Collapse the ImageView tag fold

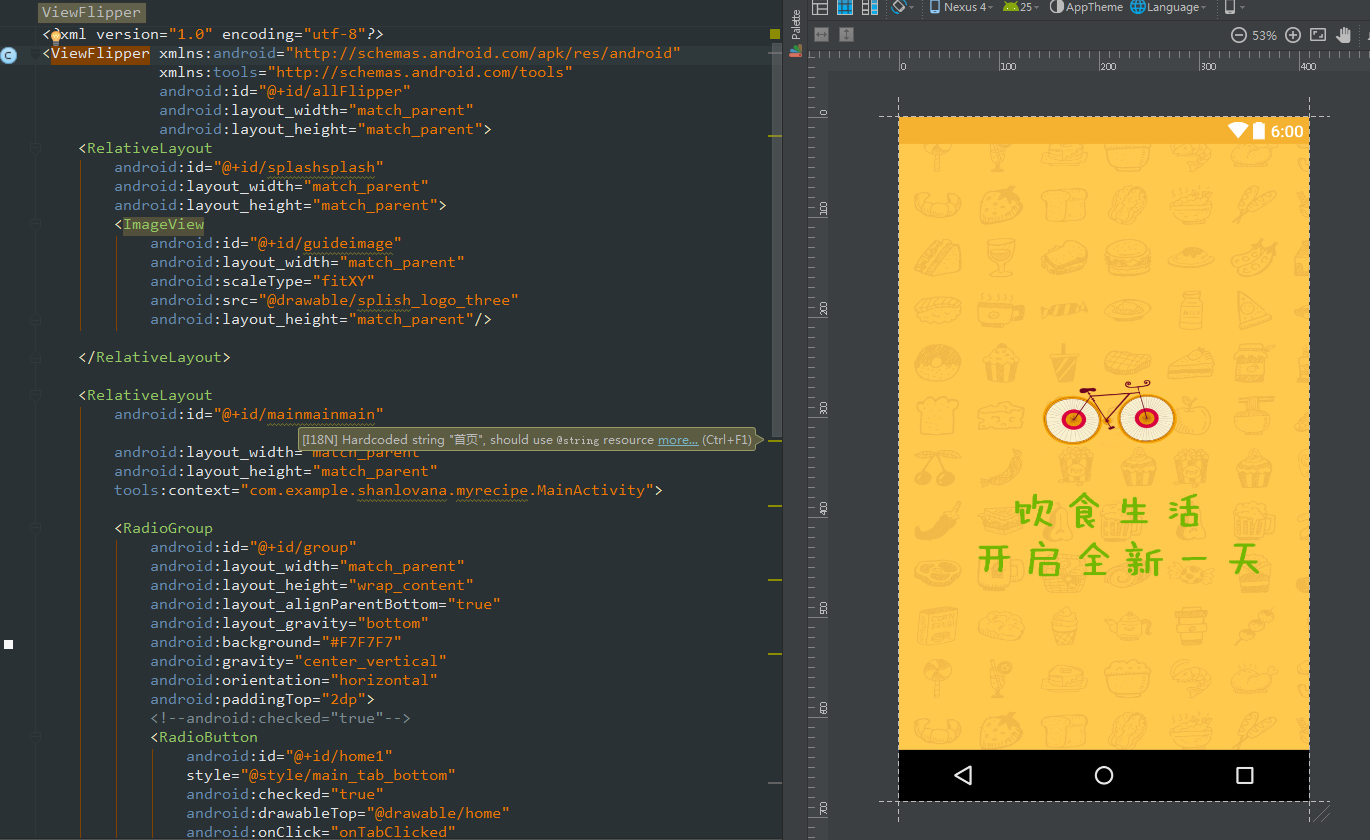coord(37,225)
